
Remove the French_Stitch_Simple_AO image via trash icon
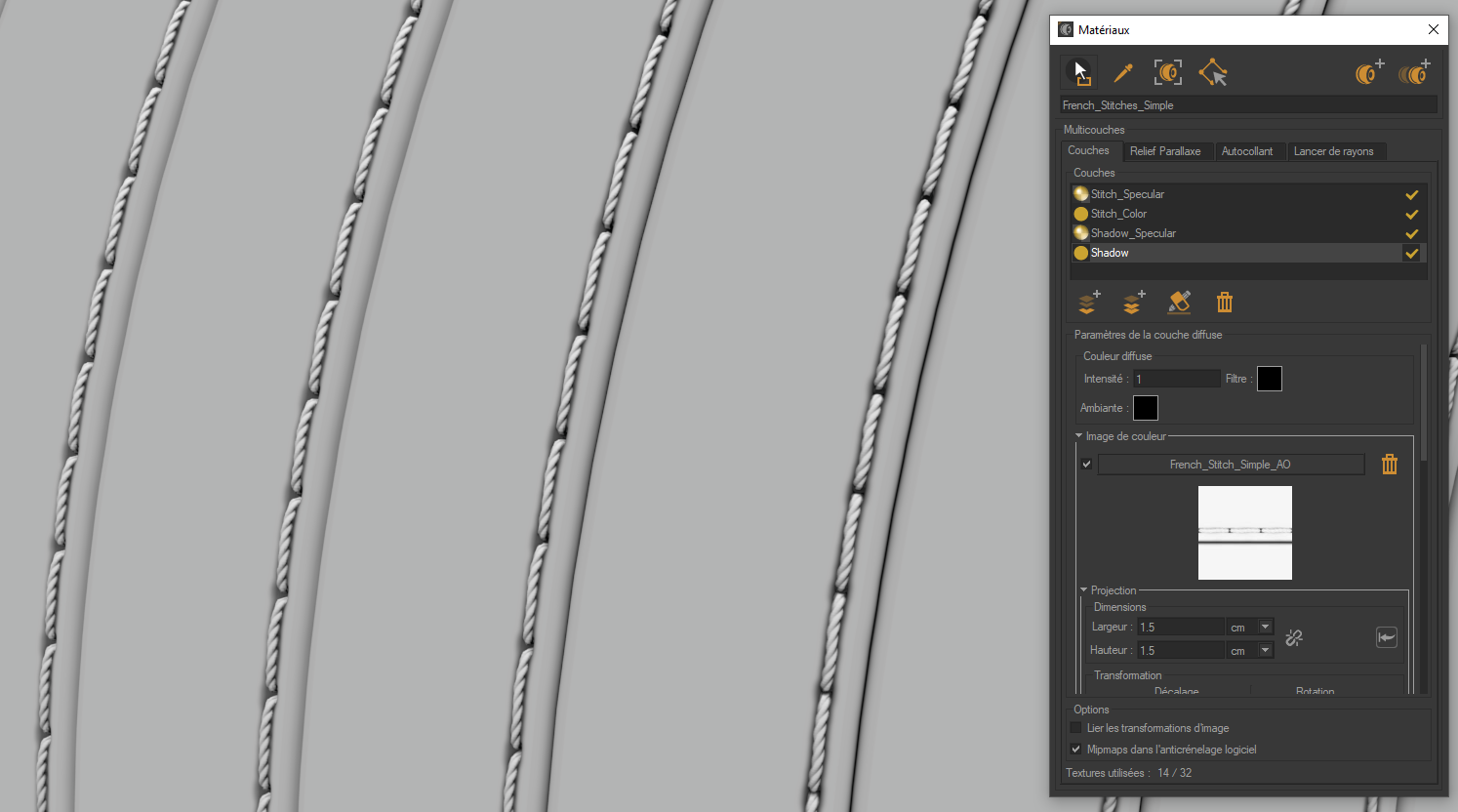click(1390, 464)
